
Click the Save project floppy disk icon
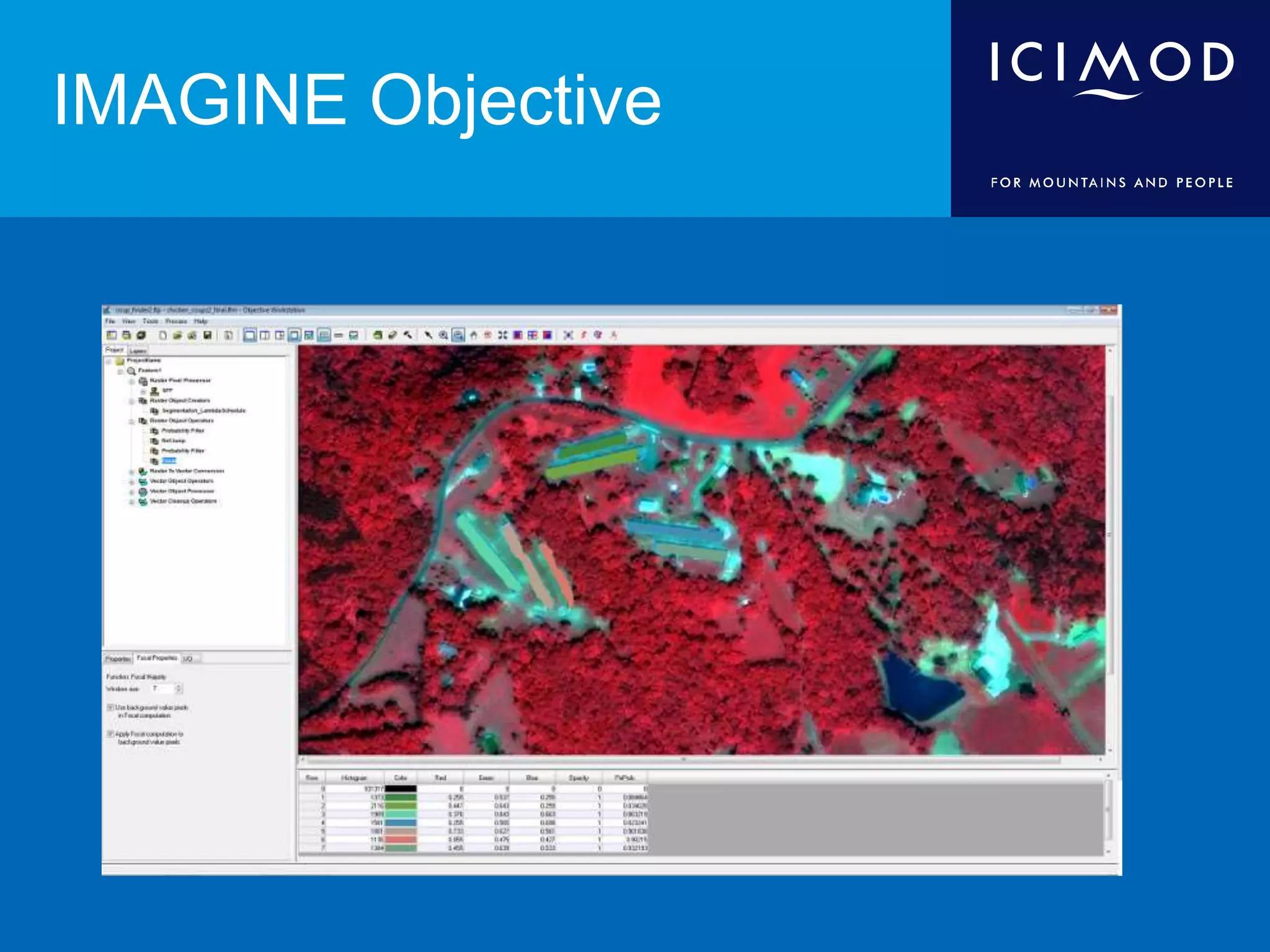coord(208,335)
